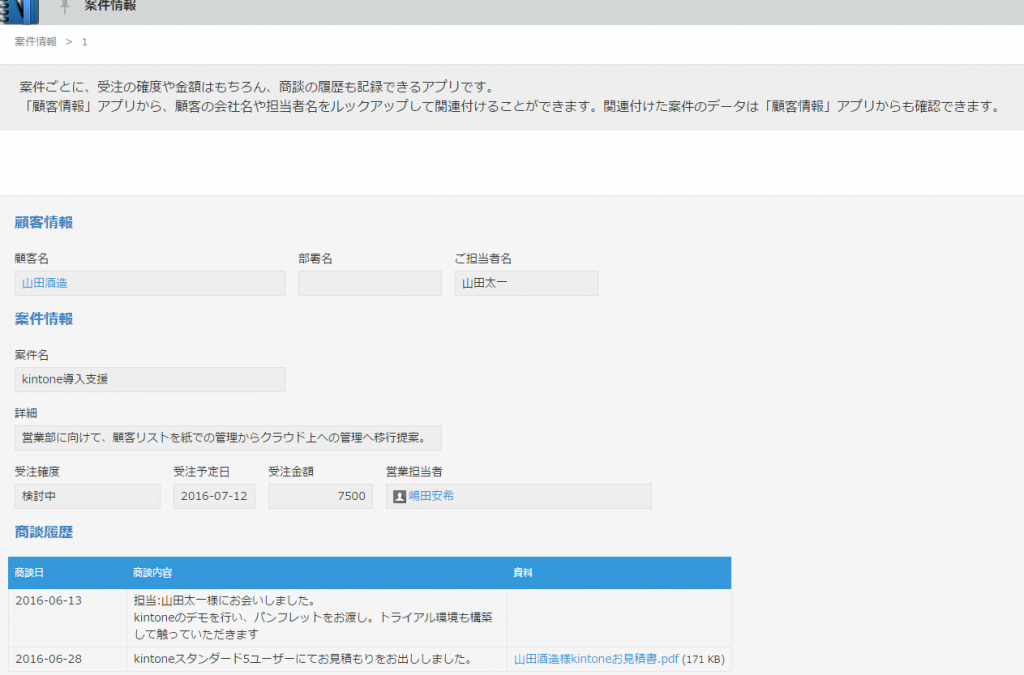Click the user avatar icon beside 嶋田安希
This screenshot has height=675, width=1024.
(x=399, y=497)
